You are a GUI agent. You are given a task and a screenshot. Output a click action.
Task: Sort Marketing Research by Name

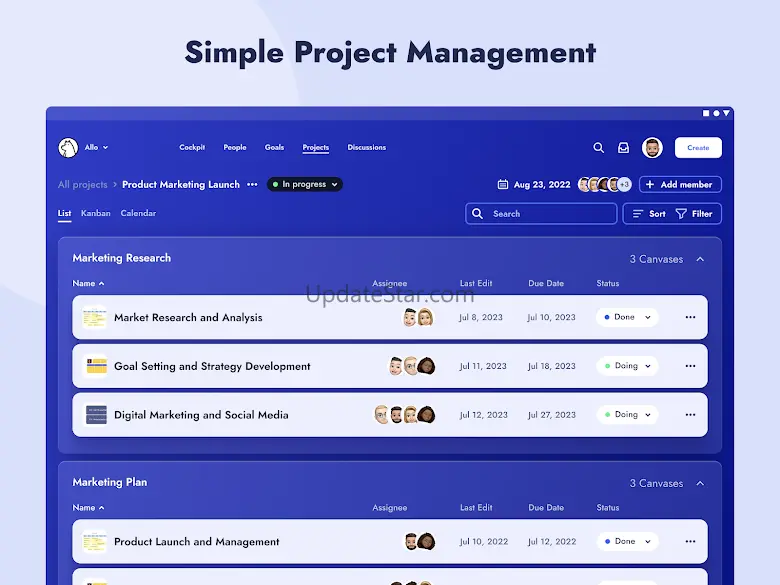(x=88, y=283)
